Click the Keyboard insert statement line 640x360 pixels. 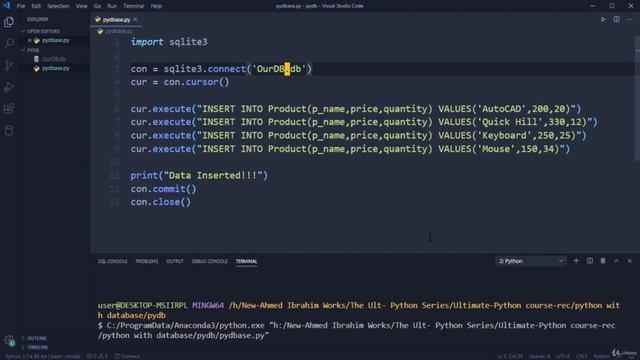[358, 136]
